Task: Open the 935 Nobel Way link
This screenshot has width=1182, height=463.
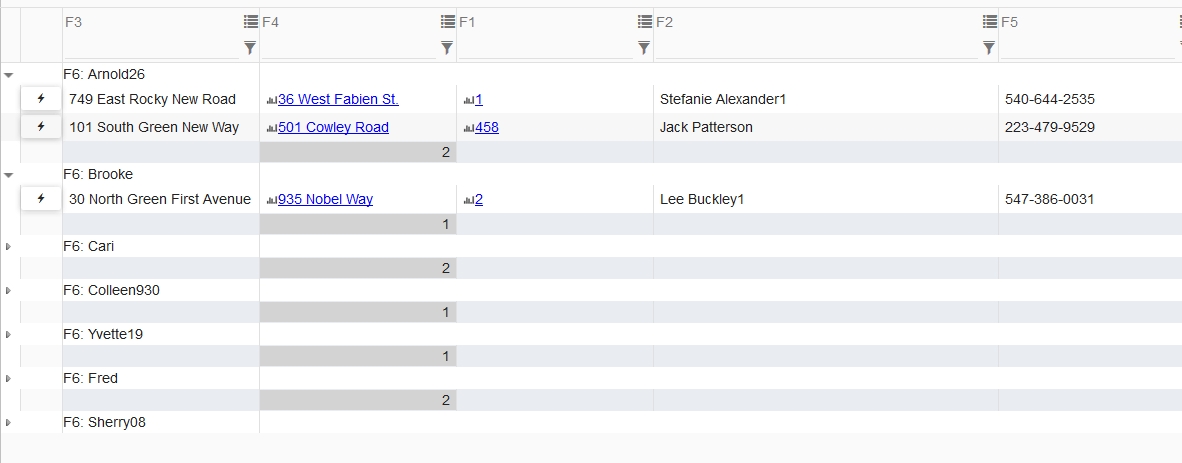Action: coord(325,200)
